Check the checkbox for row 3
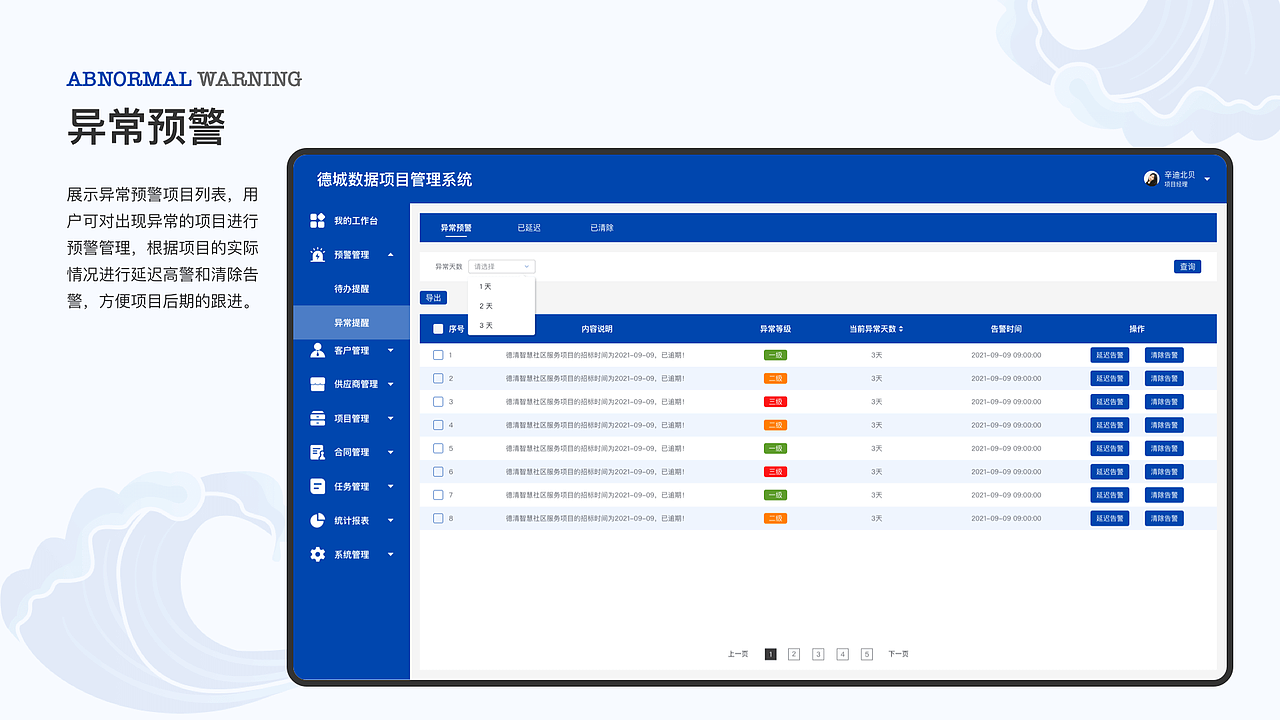 (x=438, y=401)
